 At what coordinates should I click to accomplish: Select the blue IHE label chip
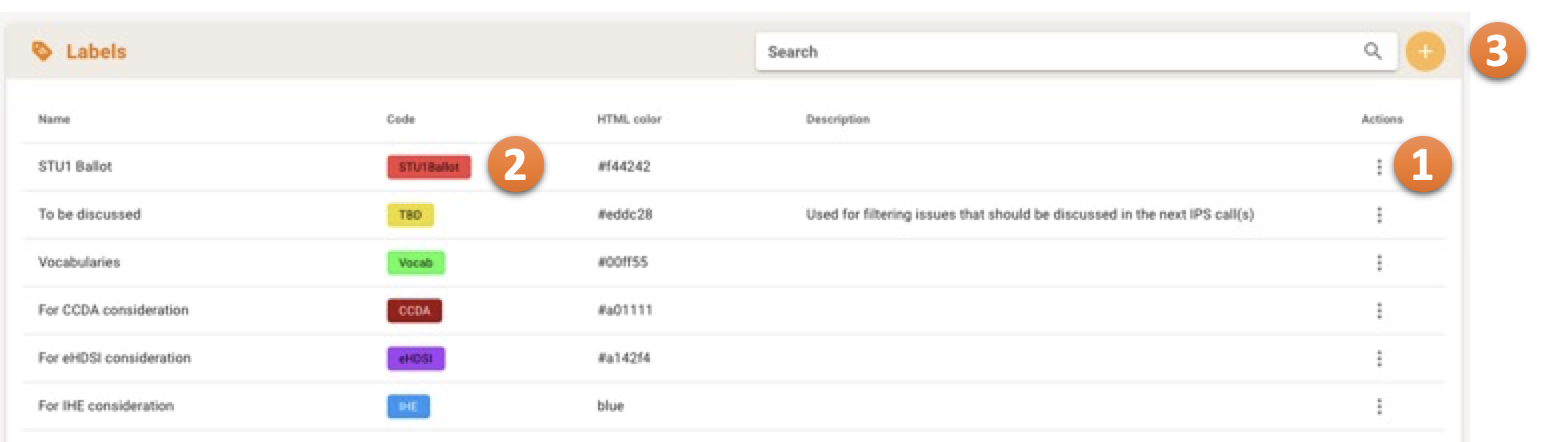point(408,407)
